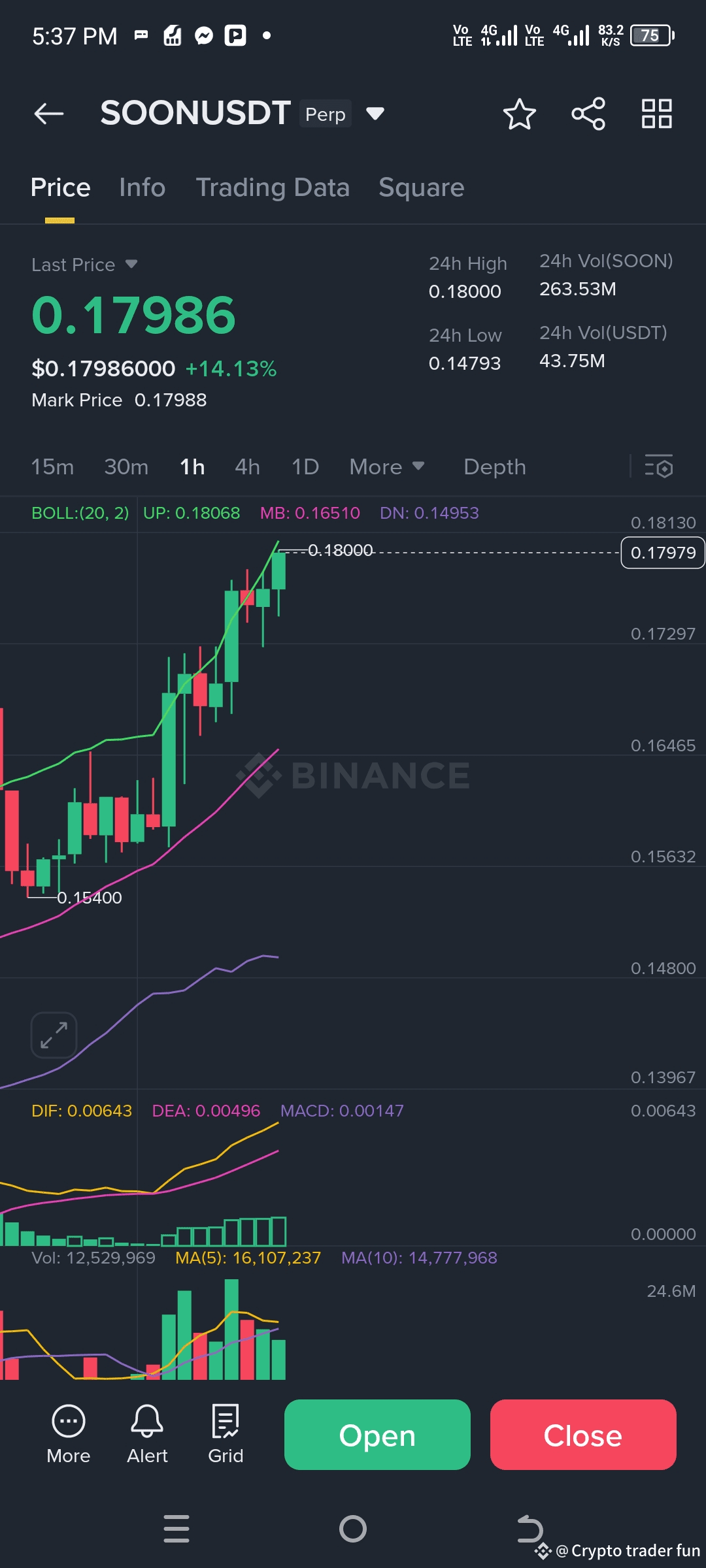Tap the 0.17986 last price value
Screen dimensions: 706x1568
click(x=133, y=315)
